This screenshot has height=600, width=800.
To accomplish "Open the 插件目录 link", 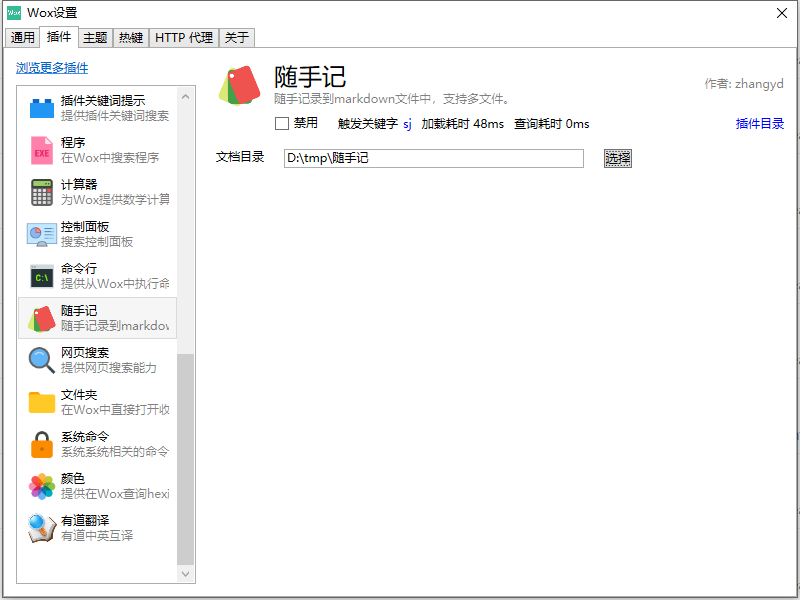I will [760, 123].
